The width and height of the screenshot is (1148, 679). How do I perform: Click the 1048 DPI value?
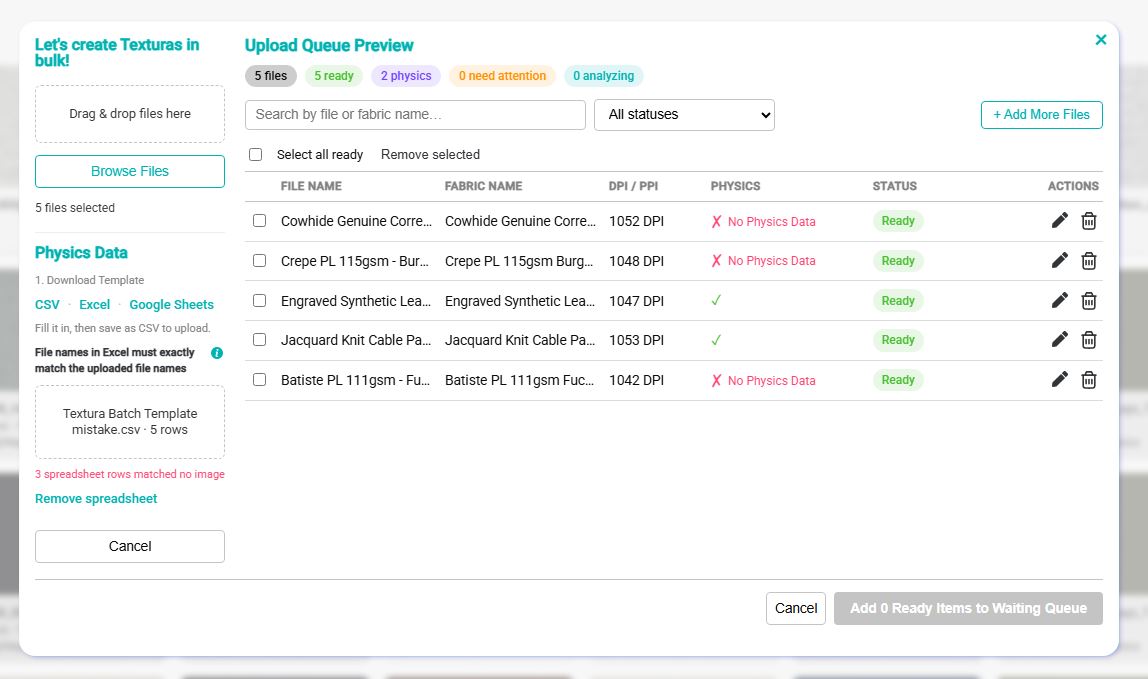pyautogui.click(x=636, y=261)
